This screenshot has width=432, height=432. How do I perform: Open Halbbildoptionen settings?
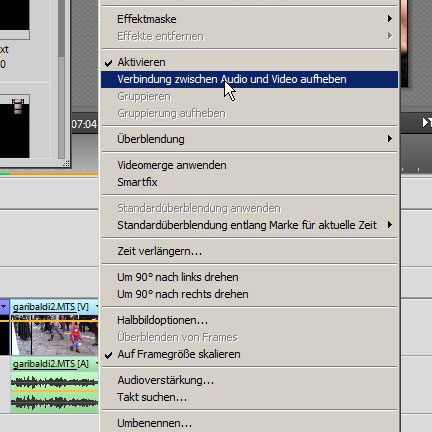249,320
